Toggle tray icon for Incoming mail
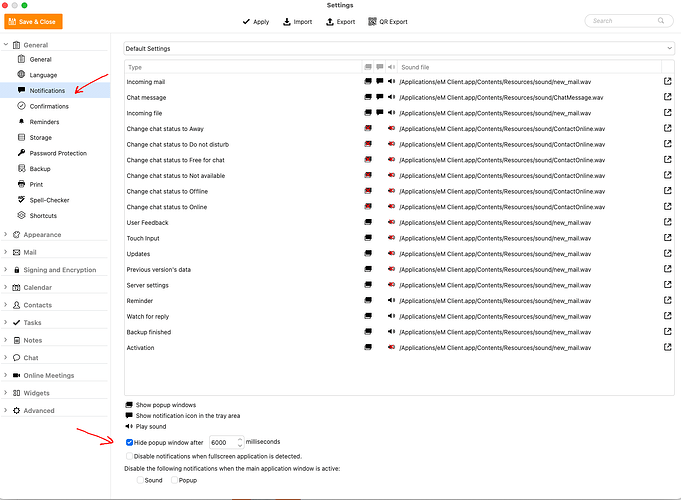 tap(380, 81)
